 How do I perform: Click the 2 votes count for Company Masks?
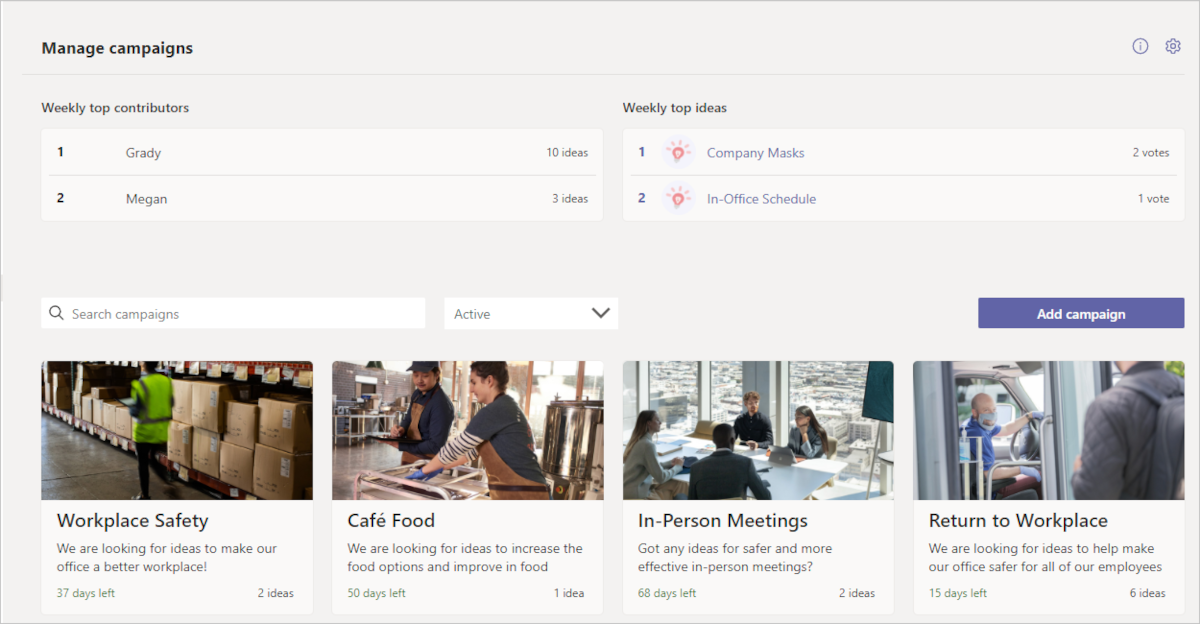pyautogui.click(x=1151, y=152)
